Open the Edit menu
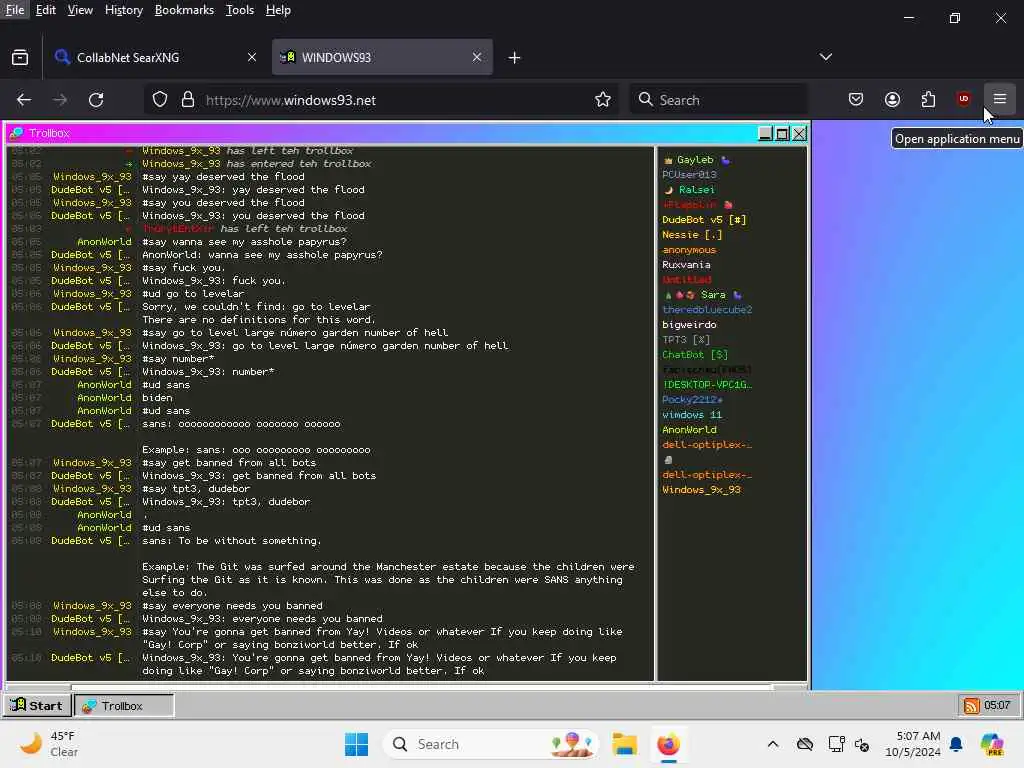 click(x=45, y=10)
